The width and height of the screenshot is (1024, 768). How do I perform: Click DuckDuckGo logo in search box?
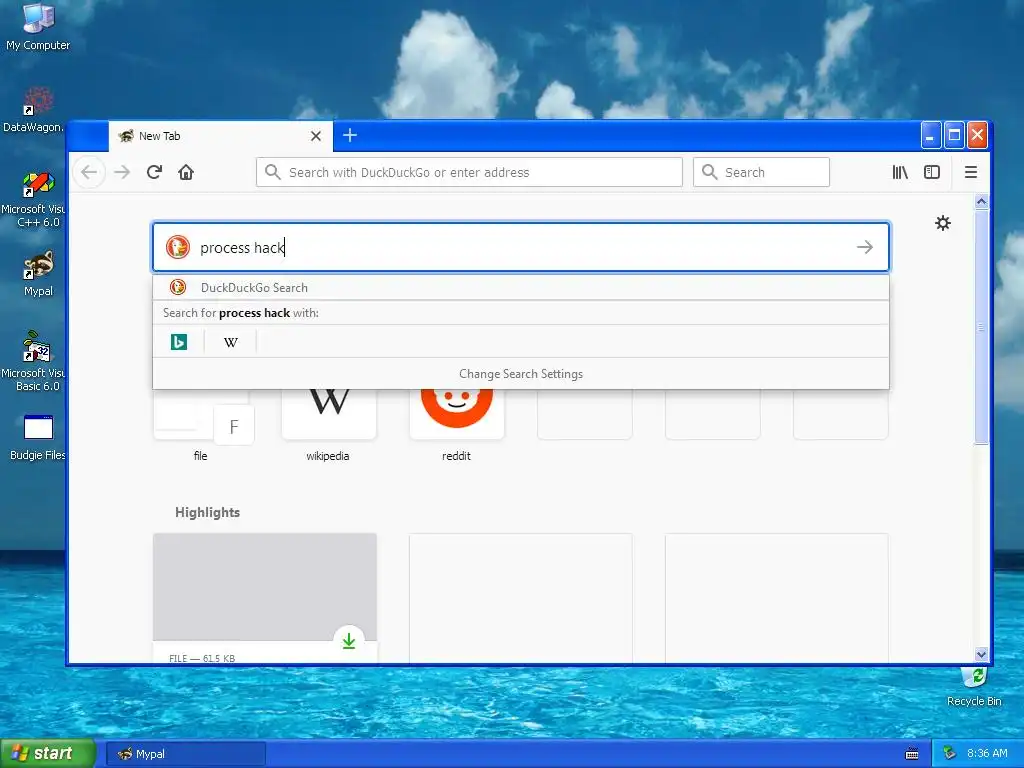pyautogui.click(x=178, y=247)
